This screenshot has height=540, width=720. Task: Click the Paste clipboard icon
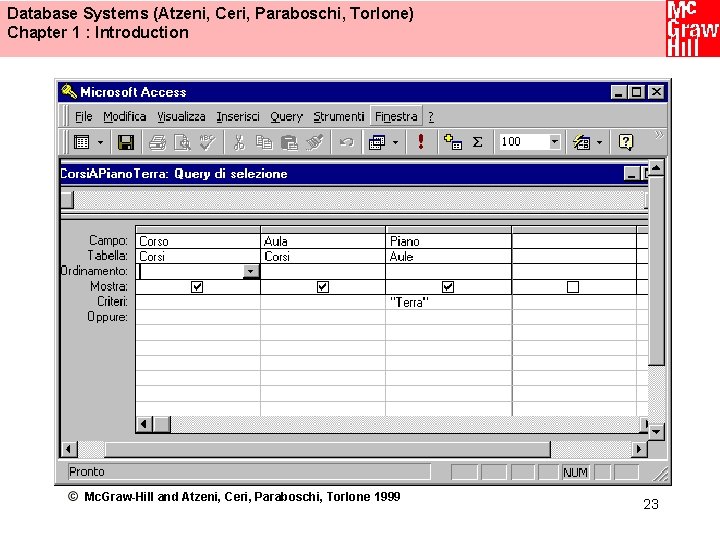(289, 143)
